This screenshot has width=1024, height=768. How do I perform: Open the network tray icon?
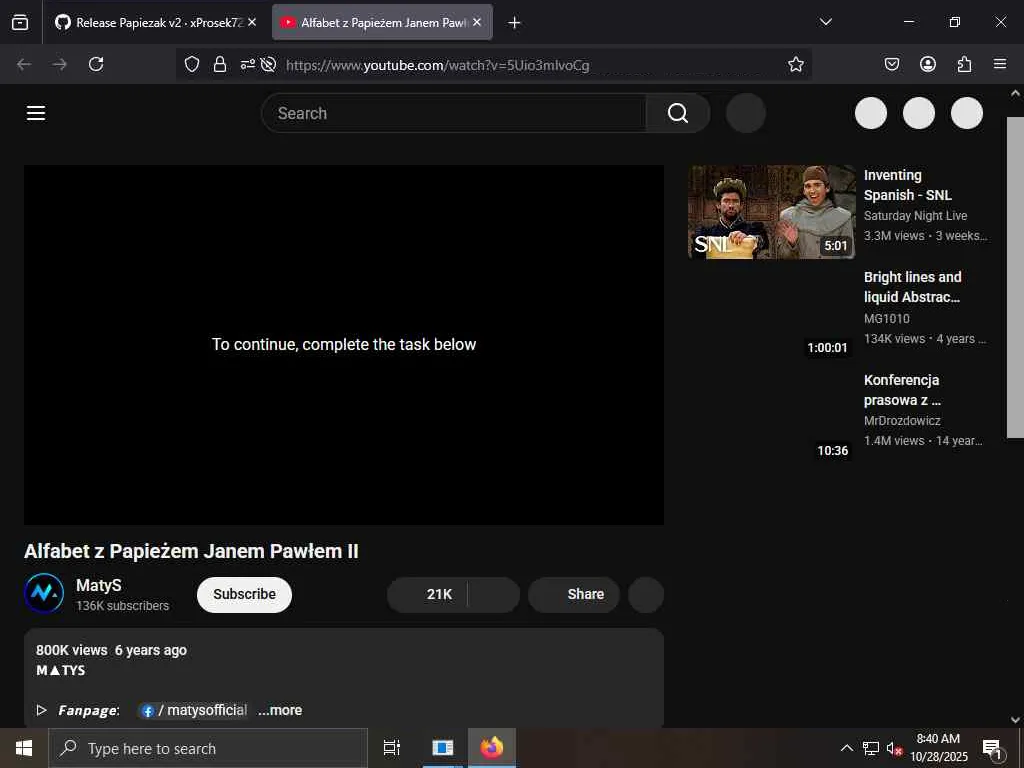(x=871, y=748)
